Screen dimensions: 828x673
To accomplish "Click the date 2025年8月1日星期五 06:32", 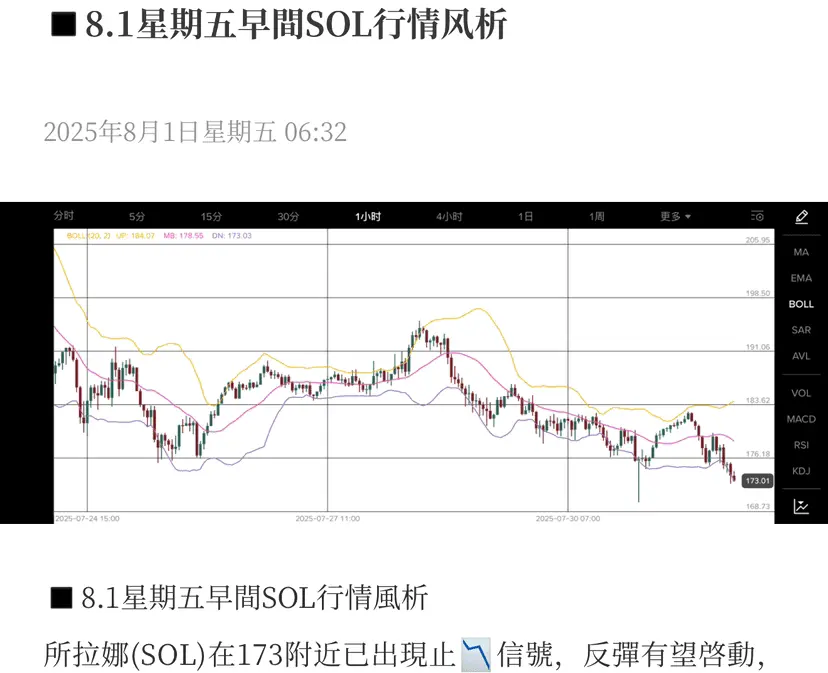I will pyautogui.click(x=195, y=132).
